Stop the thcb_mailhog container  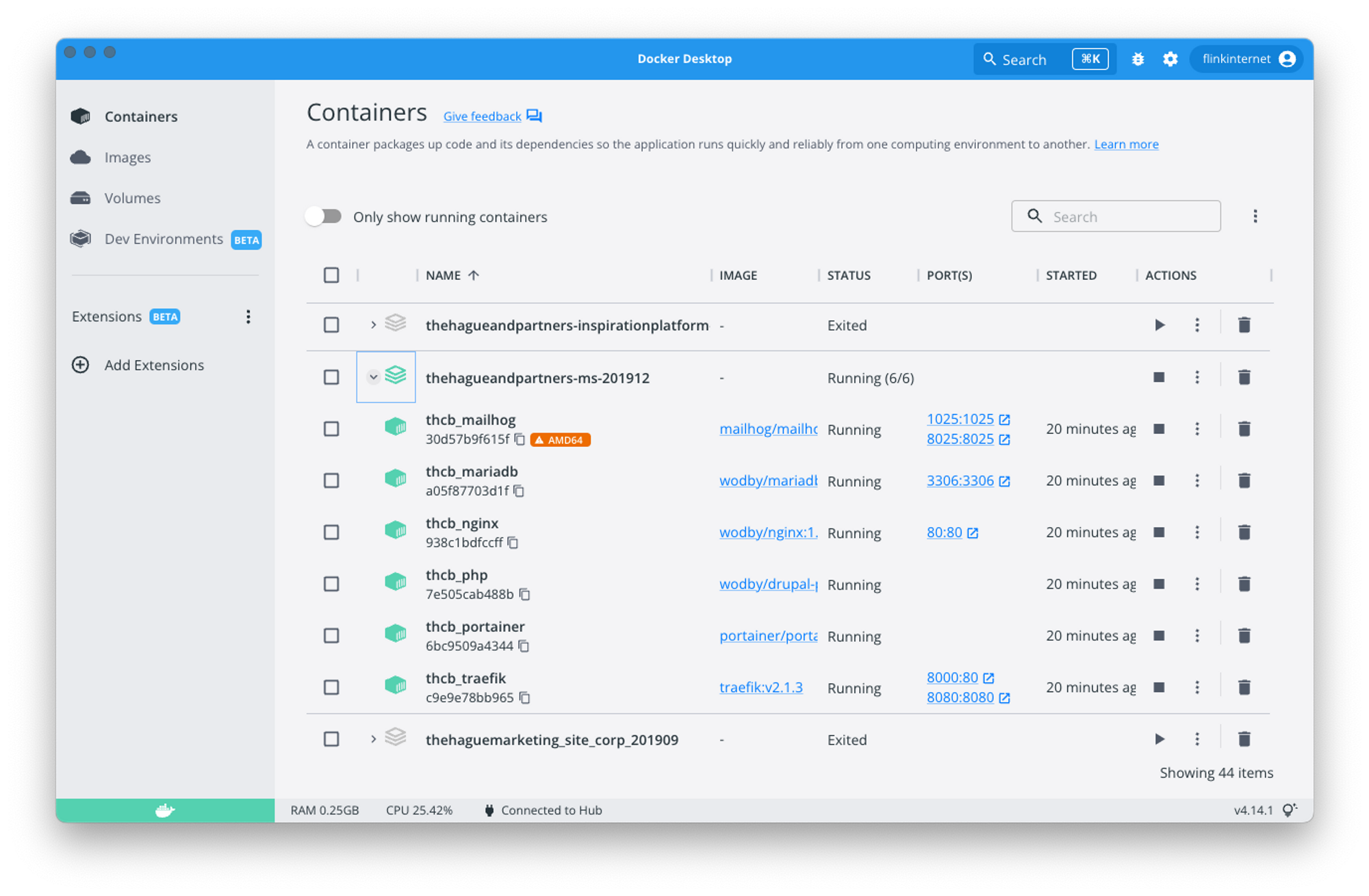point(1160,428)
